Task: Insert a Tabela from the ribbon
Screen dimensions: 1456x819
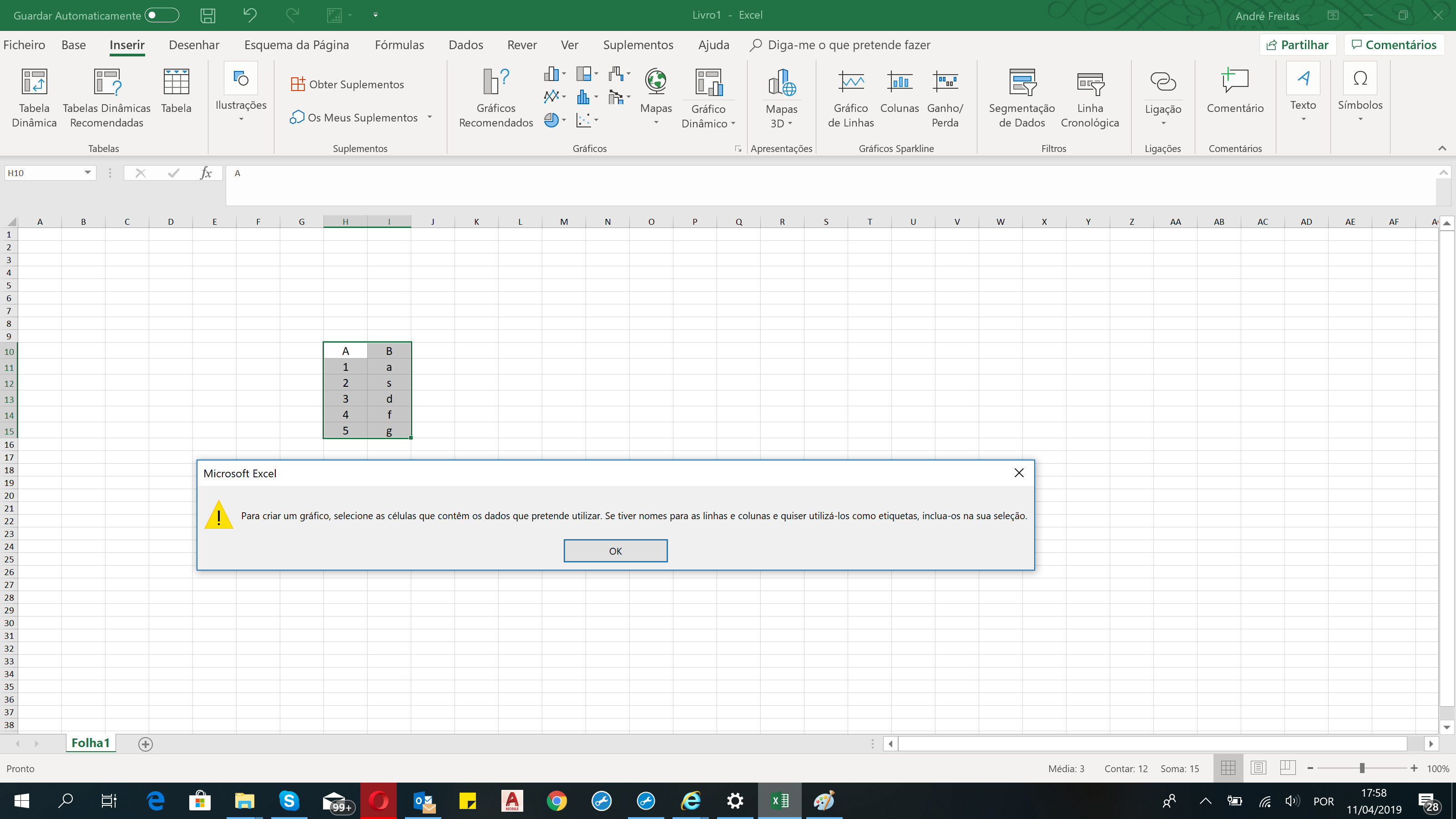Action: click(x=176, y=91)
